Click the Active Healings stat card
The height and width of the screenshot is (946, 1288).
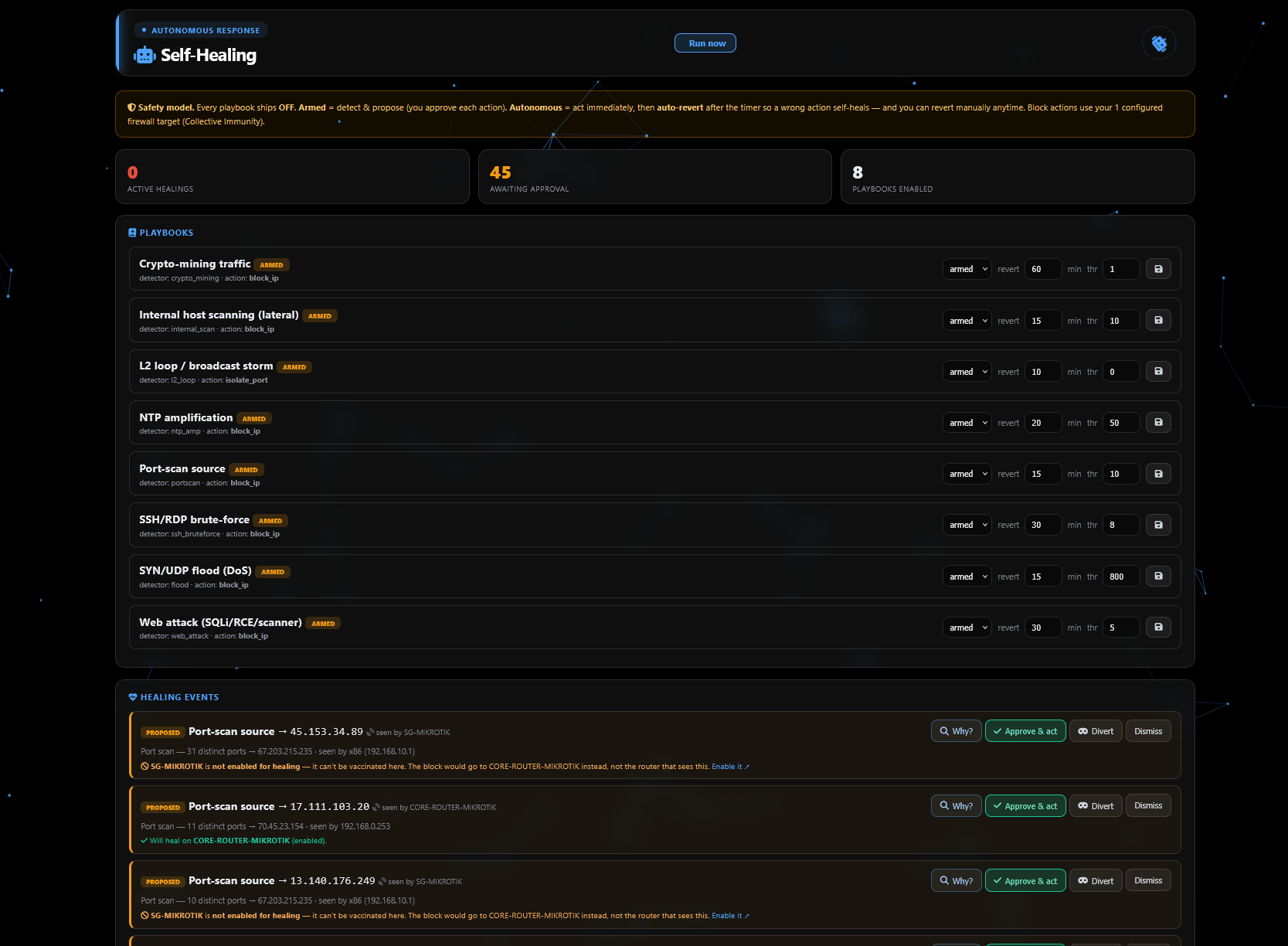tap(292, 177)
